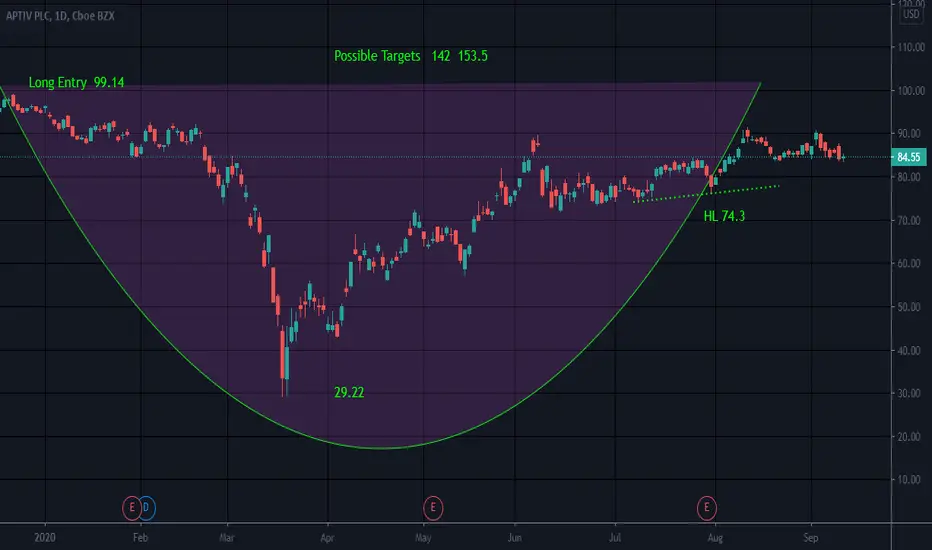Click the February earnings E marker

click(131, 508)
